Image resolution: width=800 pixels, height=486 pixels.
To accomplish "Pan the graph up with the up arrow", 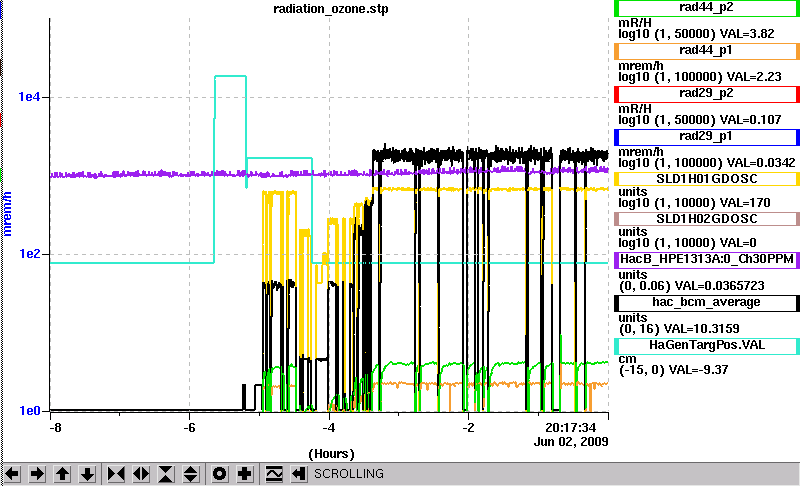I will coord(62,474).
